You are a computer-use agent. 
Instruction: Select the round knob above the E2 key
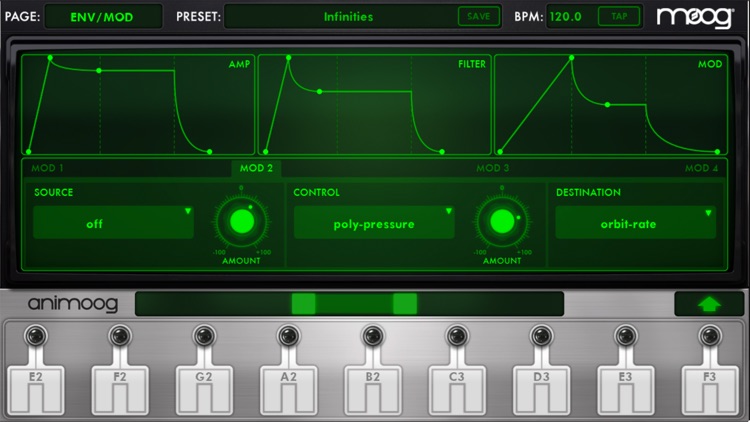pyautogui.click(x=36, y=336)
